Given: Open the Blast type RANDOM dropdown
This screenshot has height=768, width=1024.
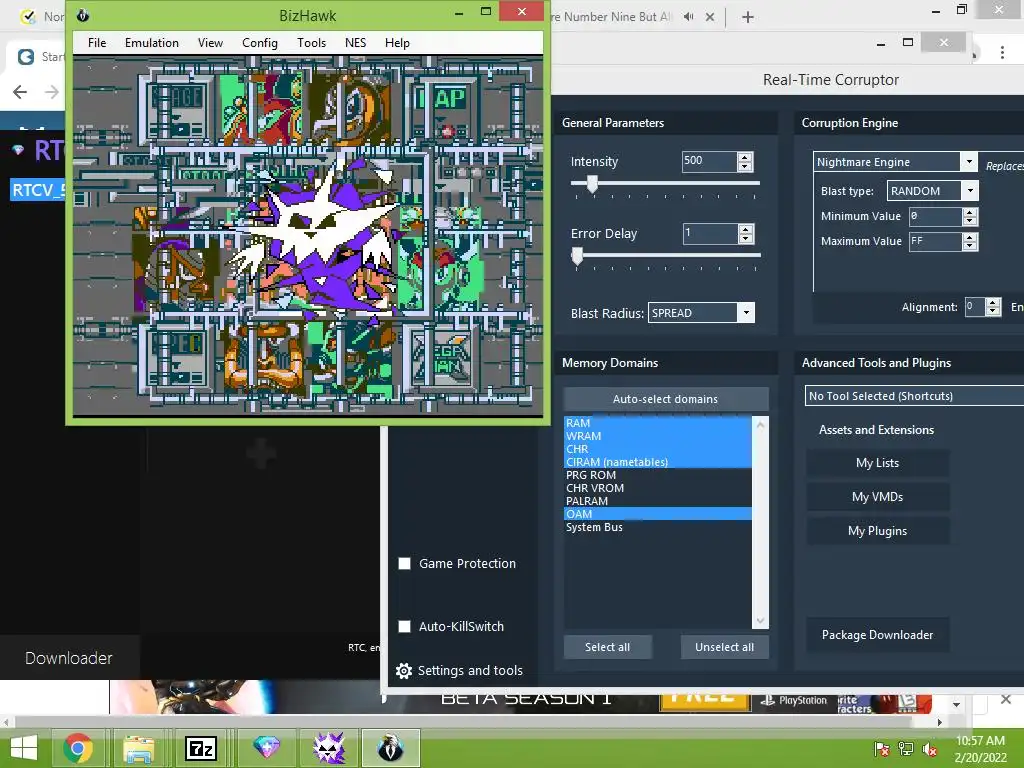Looking at the screenshot, I should click(933, 191).
